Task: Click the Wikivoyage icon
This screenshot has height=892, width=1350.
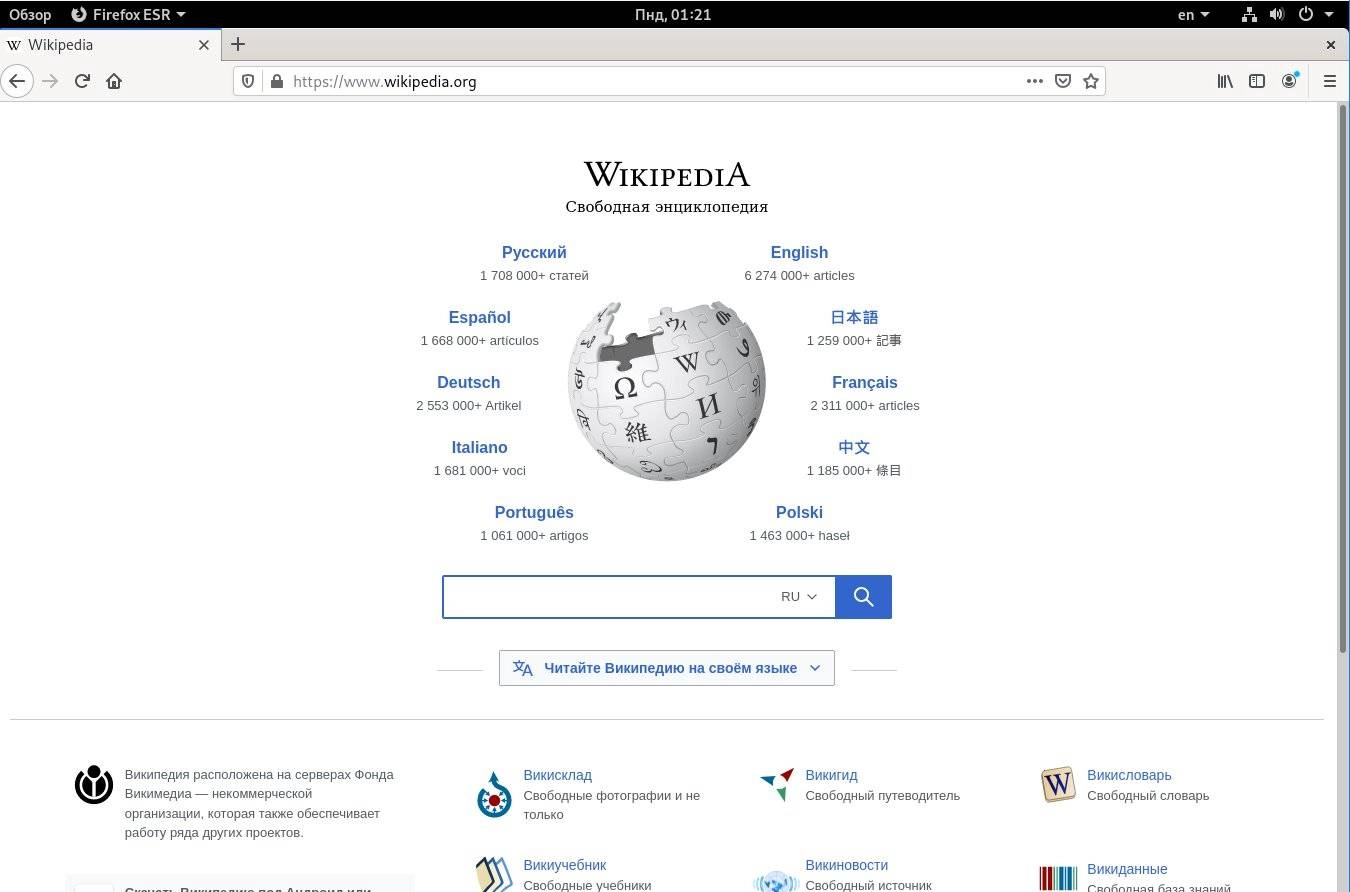Action: point(777,785)
